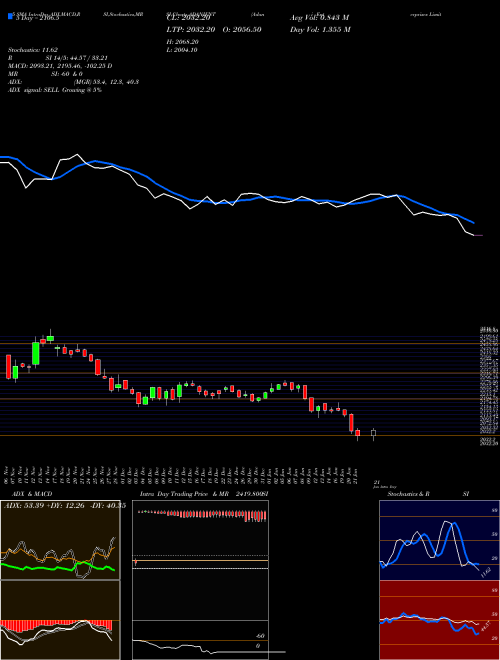Click the '-60' label in the MR panel
Screen dimensions: 500x660
click(x=261, y=636)
